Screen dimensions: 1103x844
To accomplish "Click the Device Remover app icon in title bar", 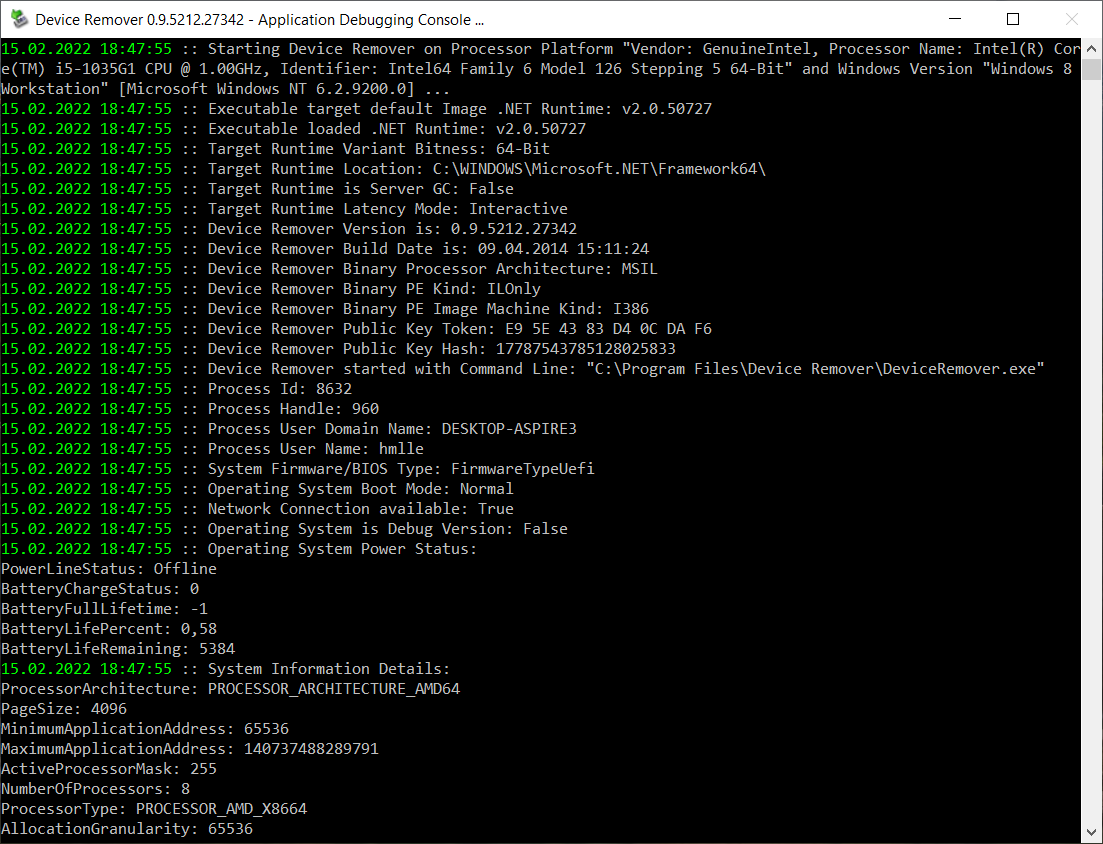I will [x=19, y=19].
